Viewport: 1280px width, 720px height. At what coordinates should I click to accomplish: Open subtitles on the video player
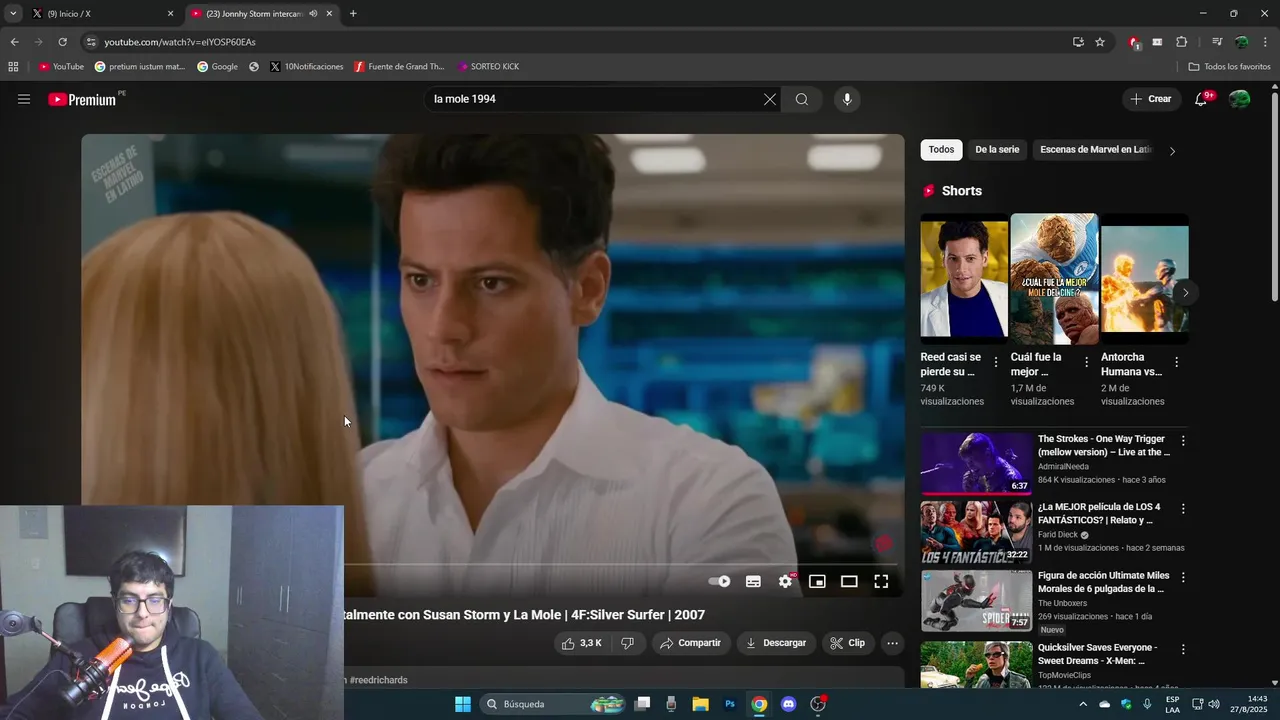pos(753,581)
